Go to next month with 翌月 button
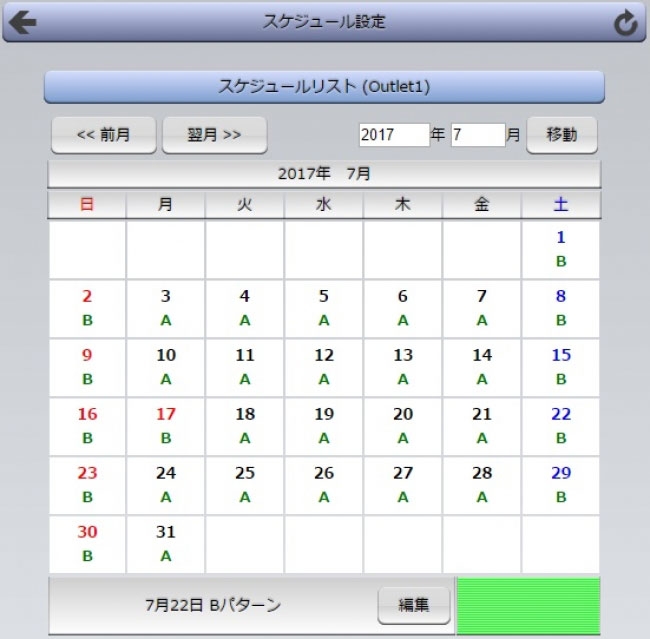650x639 pixels. click(x=214, y=135)
